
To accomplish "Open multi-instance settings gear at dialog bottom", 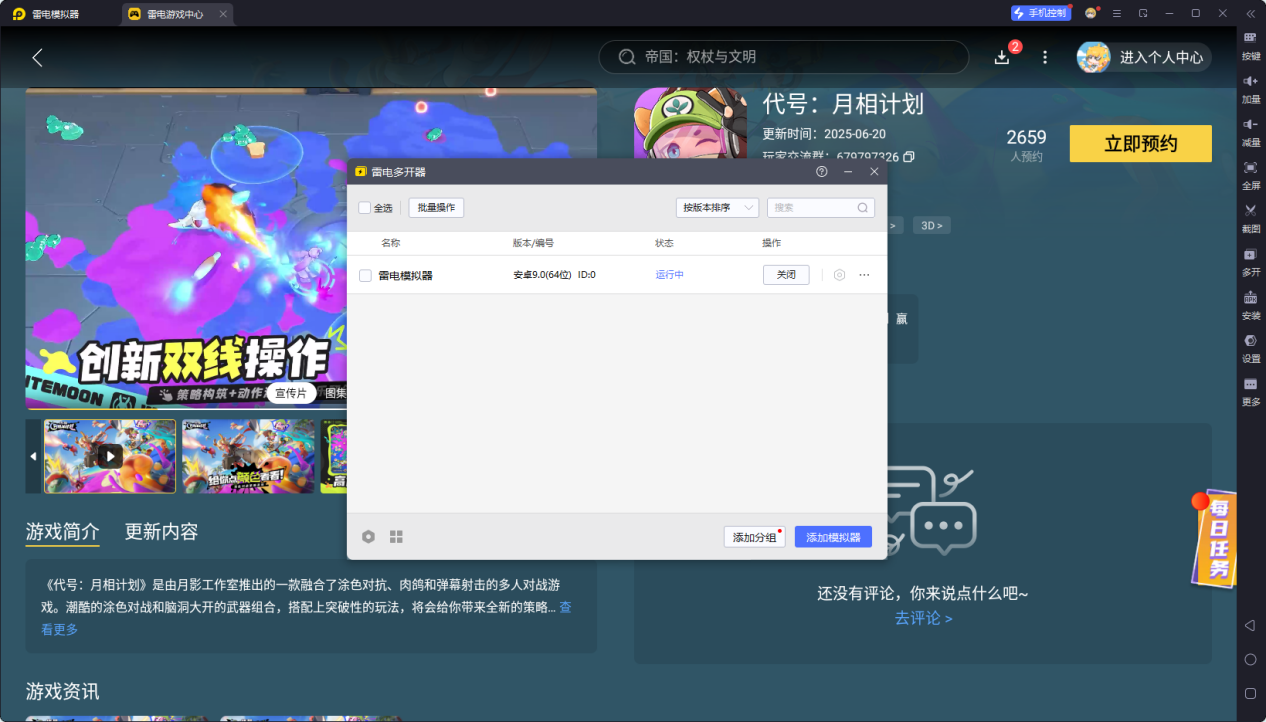I will pyautogui.click(x=368, y=537).
